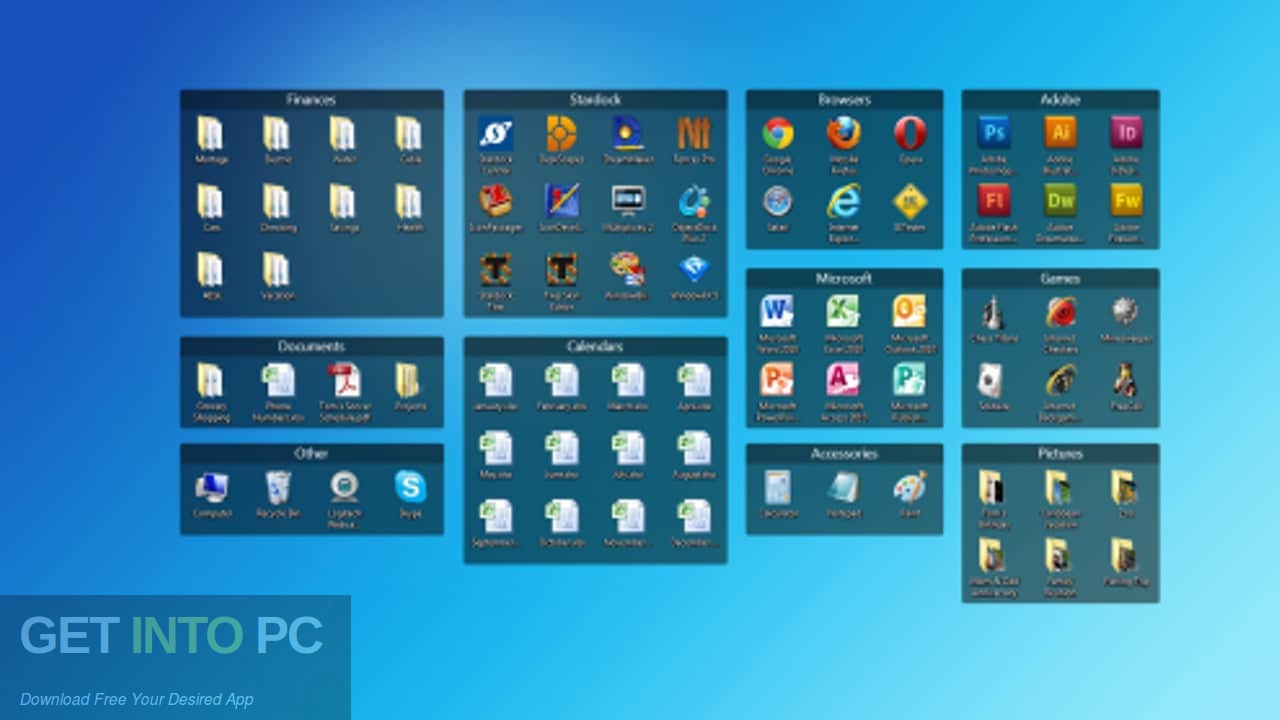
Task: Click the Browsers fence title bar
Action: [x=844, y=99]
